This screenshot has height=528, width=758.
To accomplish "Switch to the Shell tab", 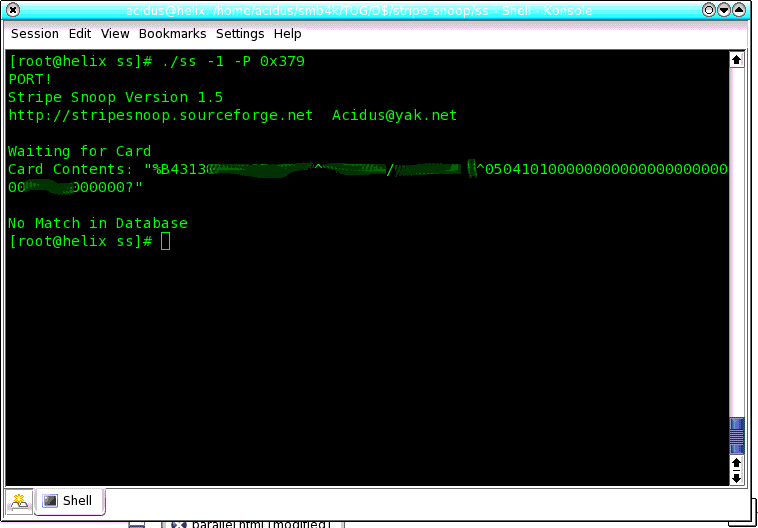I will pyautogui.click(x=68, y=500).
